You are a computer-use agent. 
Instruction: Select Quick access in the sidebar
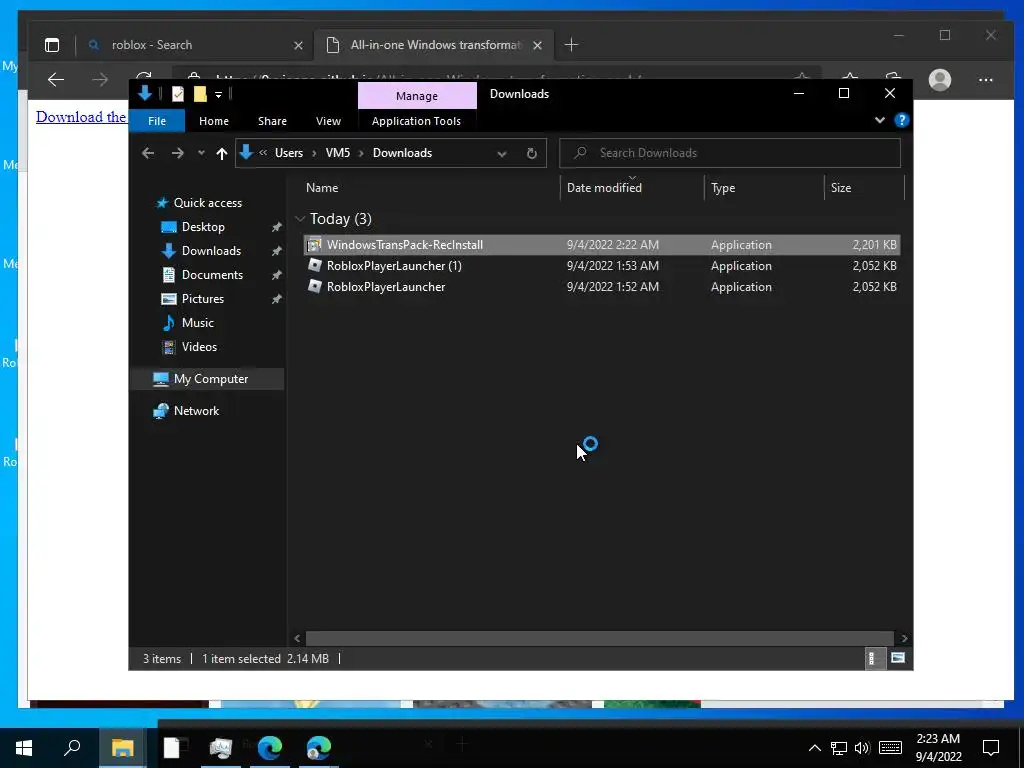[x=208, y=203]
